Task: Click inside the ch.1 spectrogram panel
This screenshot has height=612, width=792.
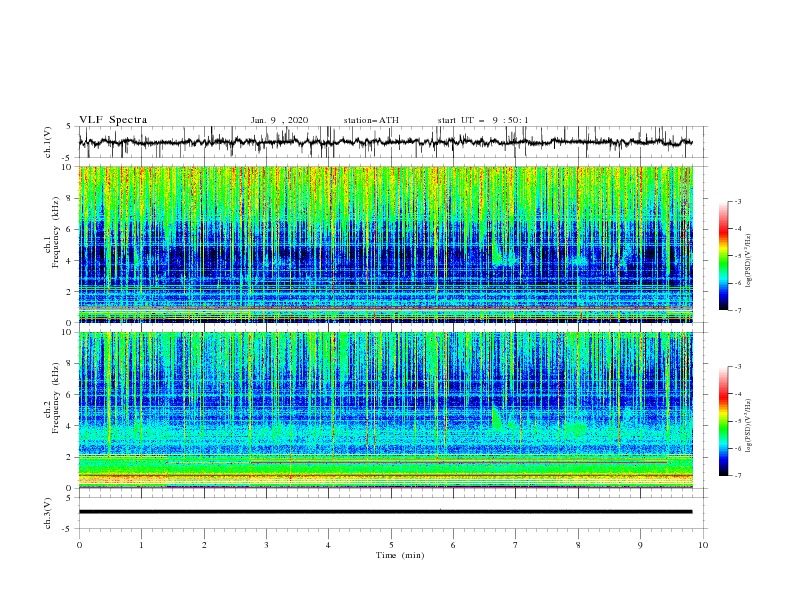Action: (385, 244)
